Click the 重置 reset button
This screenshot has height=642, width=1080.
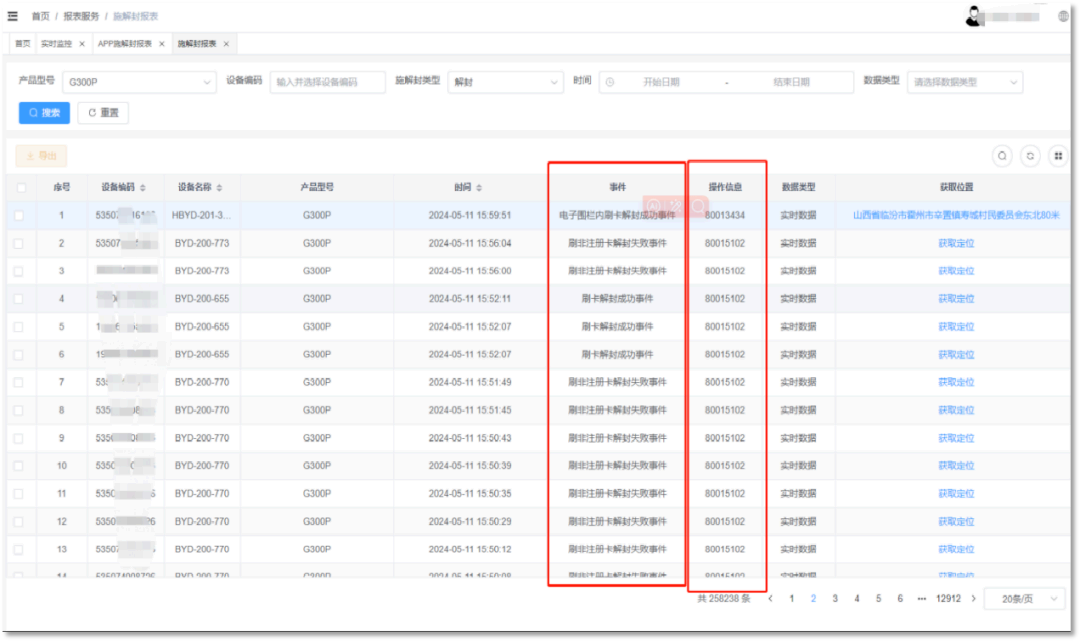pyautogui.click(x=103, y=113)
